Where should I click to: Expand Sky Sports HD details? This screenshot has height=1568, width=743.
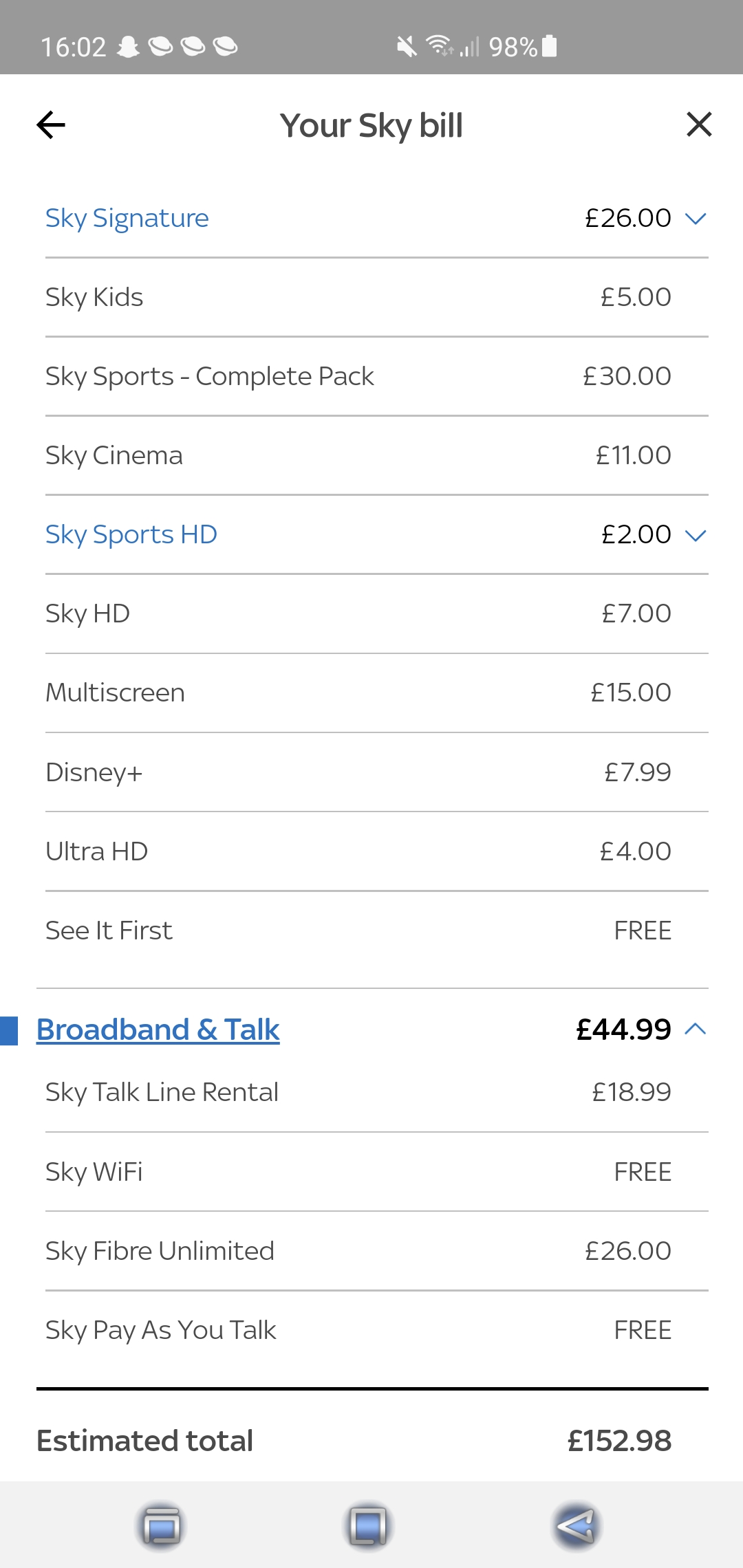(x=696, y=534)
